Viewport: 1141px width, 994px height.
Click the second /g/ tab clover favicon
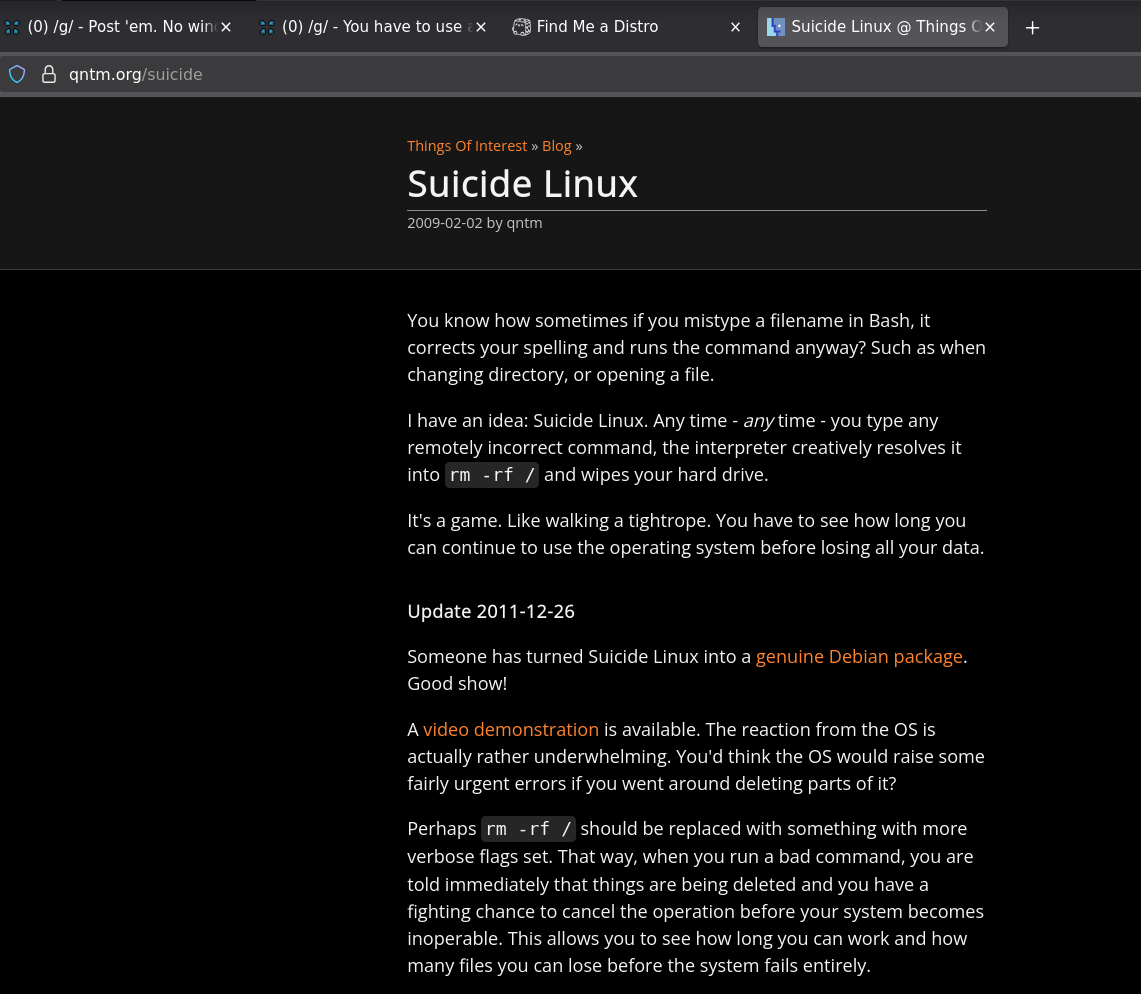point(267,27)
